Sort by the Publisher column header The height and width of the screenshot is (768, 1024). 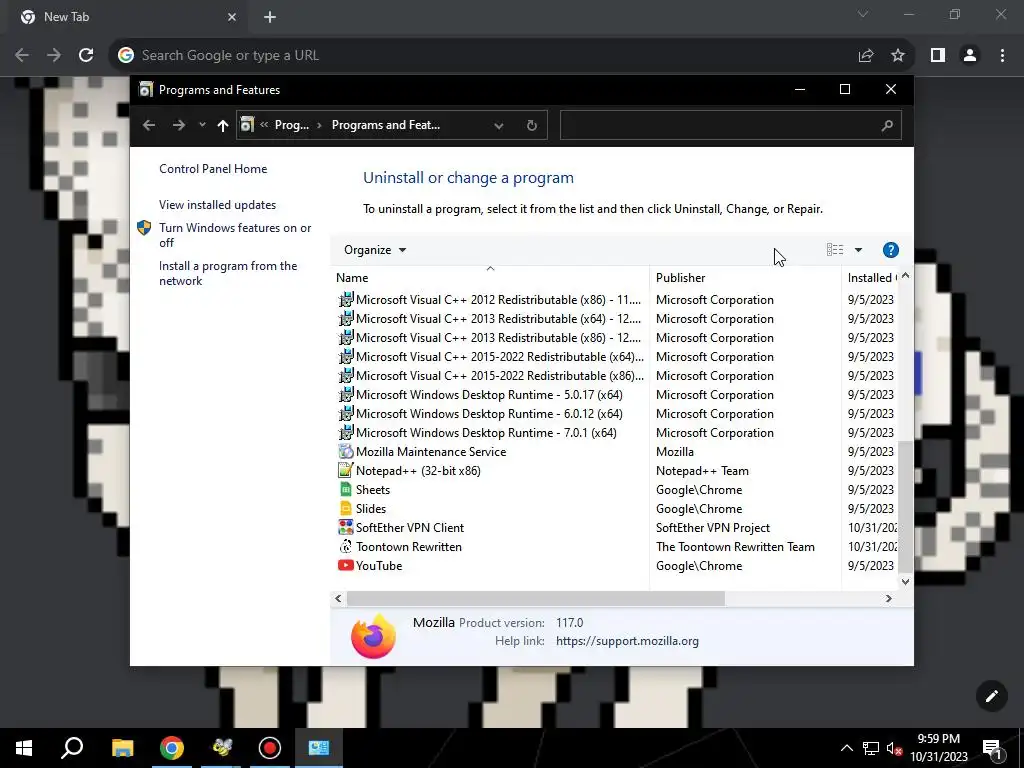pos(745,278)
